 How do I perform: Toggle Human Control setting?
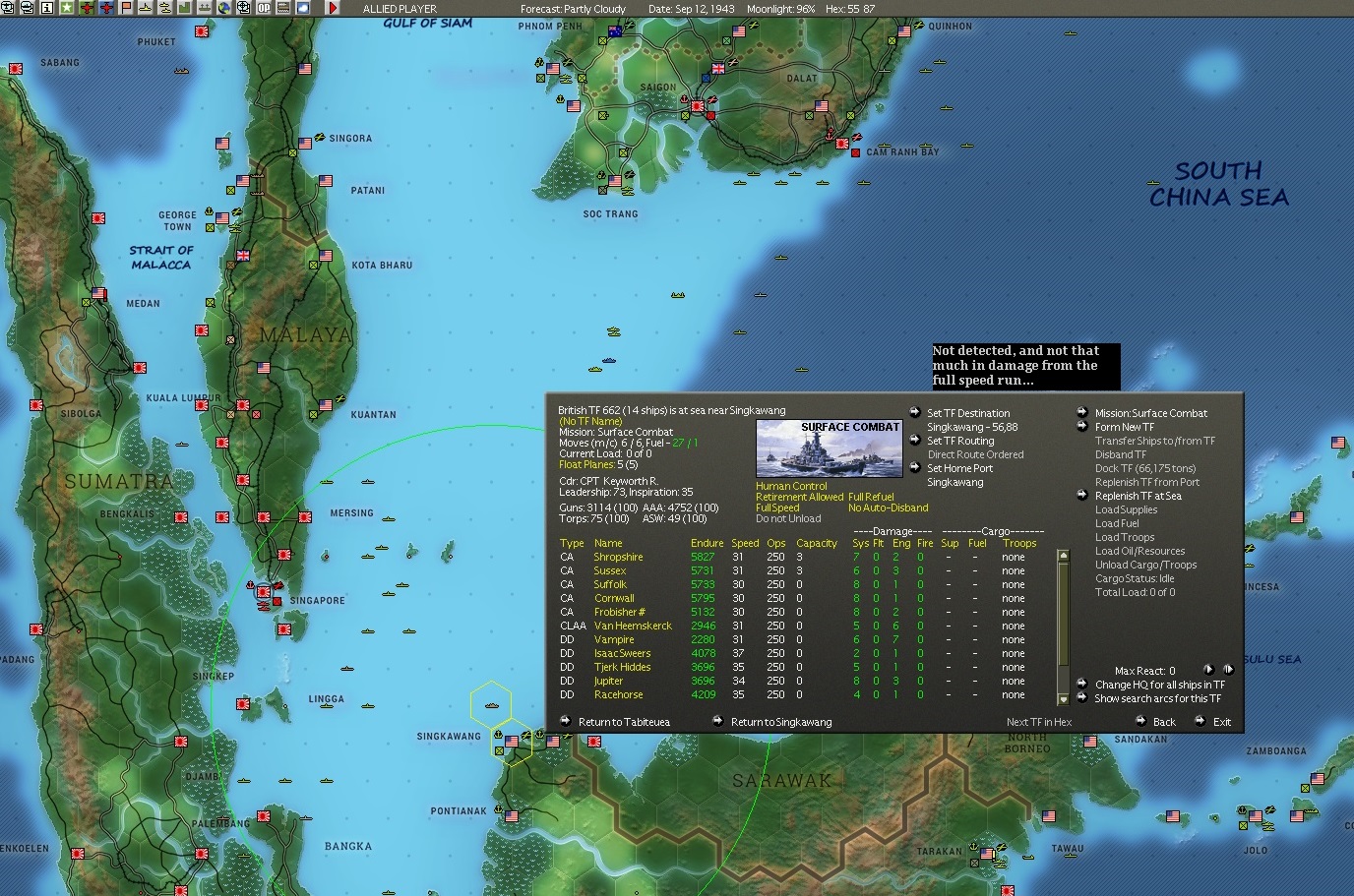[x=791, y=486]
